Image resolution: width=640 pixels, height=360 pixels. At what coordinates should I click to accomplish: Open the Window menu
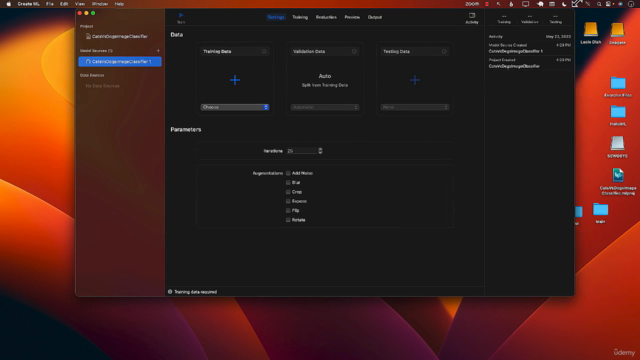100,4
